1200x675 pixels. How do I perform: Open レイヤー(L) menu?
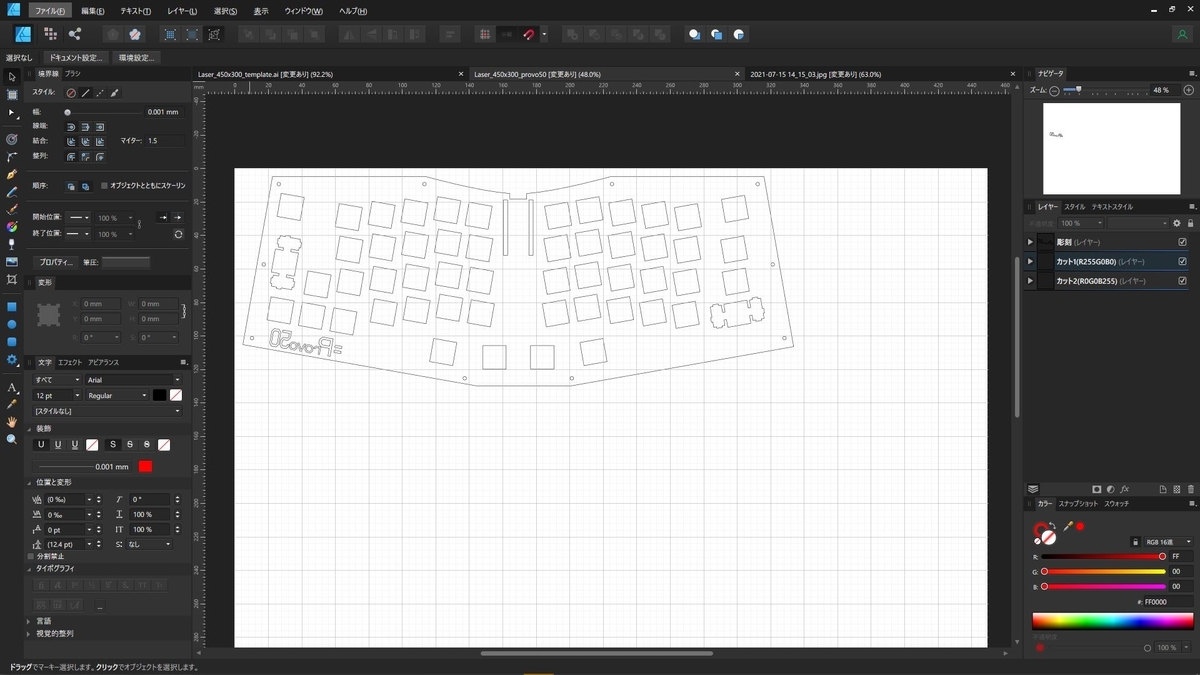[182, 11]
